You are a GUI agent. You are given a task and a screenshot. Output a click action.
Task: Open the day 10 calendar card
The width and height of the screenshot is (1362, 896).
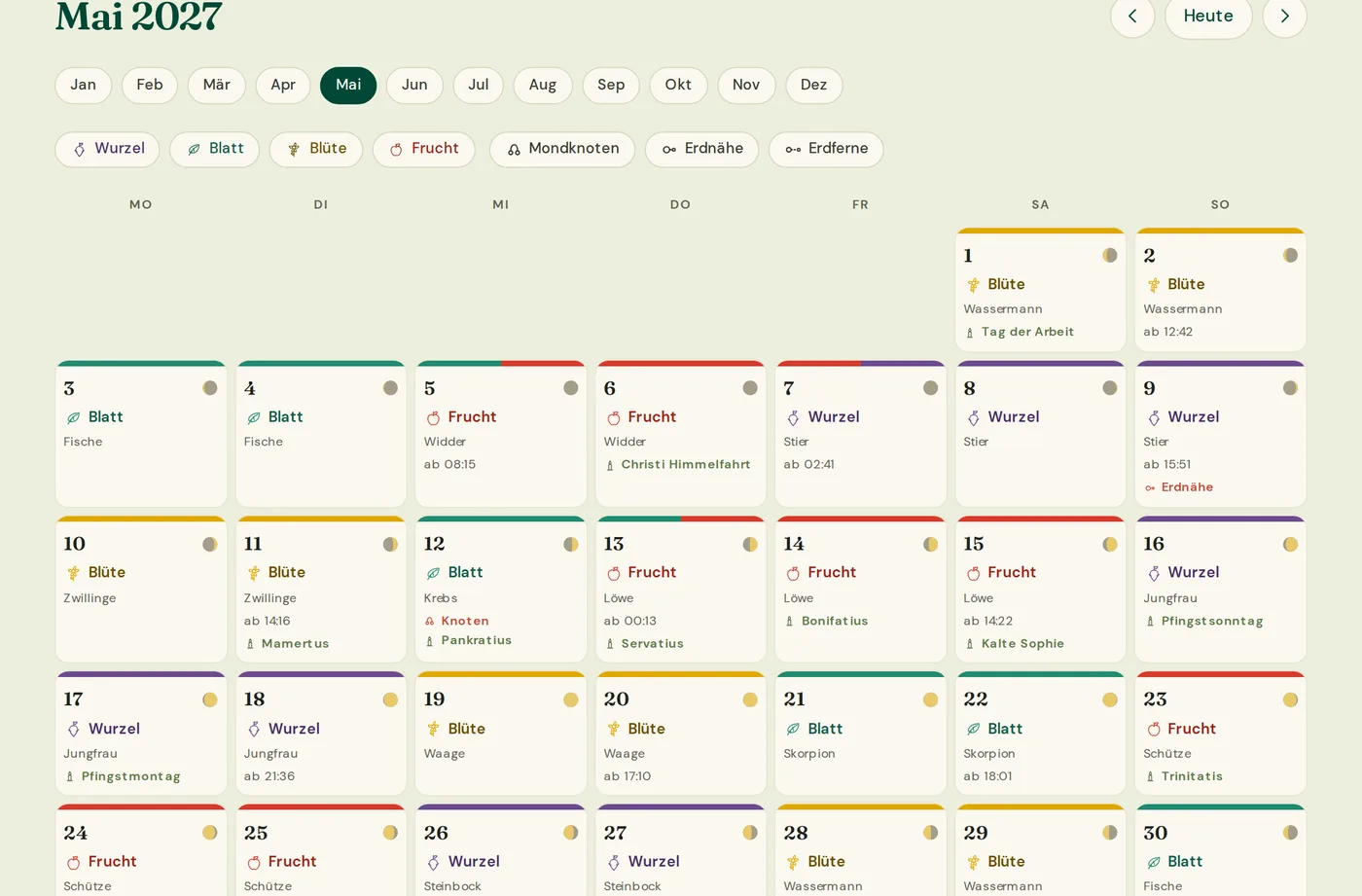coord(141,590)
